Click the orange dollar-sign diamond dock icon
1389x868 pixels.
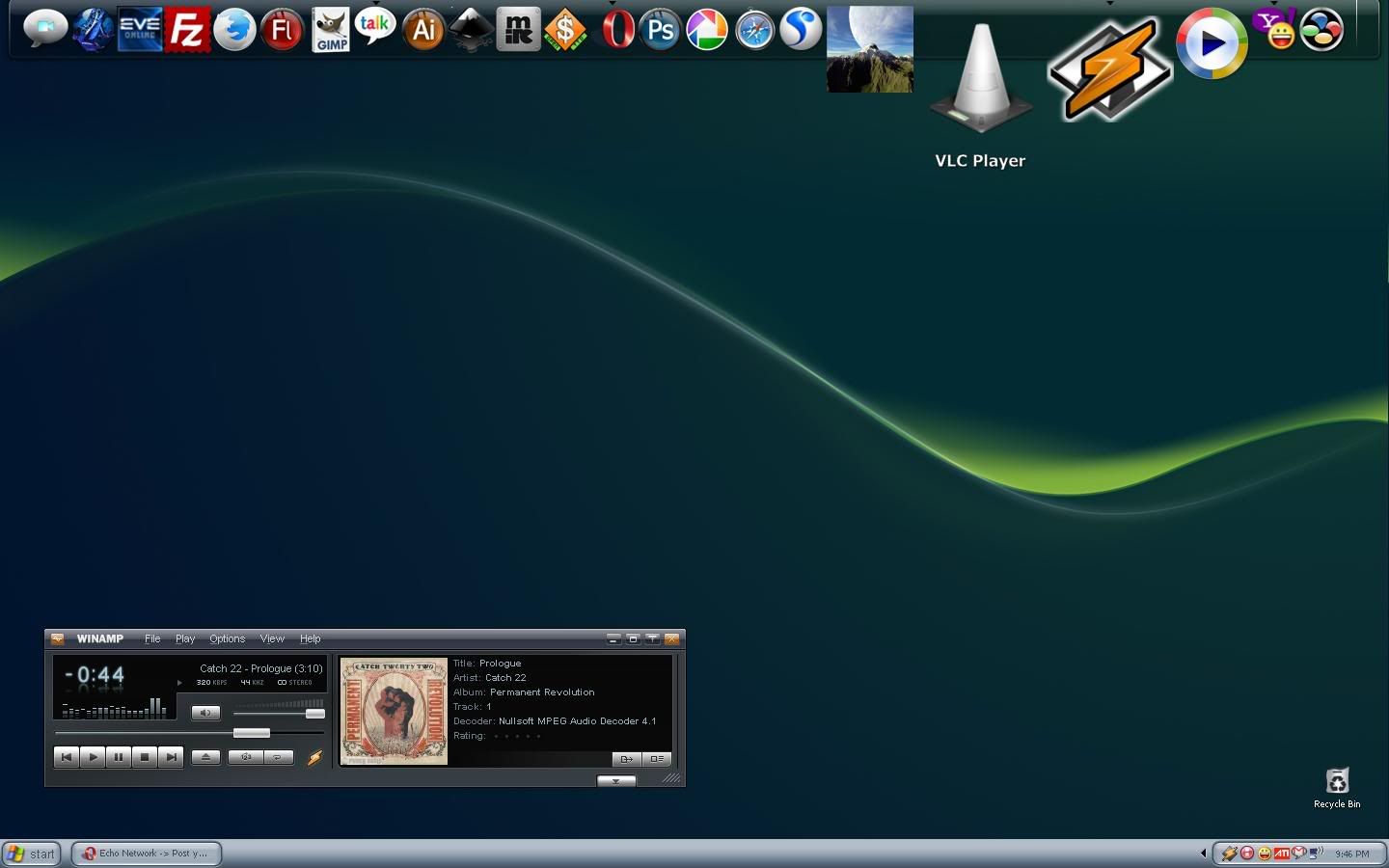pos(565,30)
